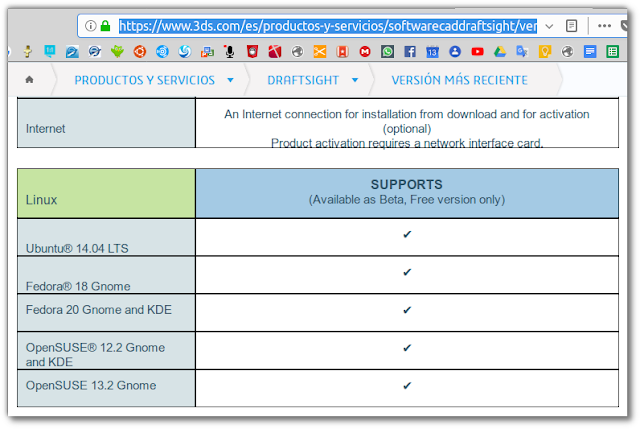Click the 'Fedora 20 Gnome and KDE' cell
The width and height of the screenshot is (640, 429).
pyautogui.click(x=106, y=313)
